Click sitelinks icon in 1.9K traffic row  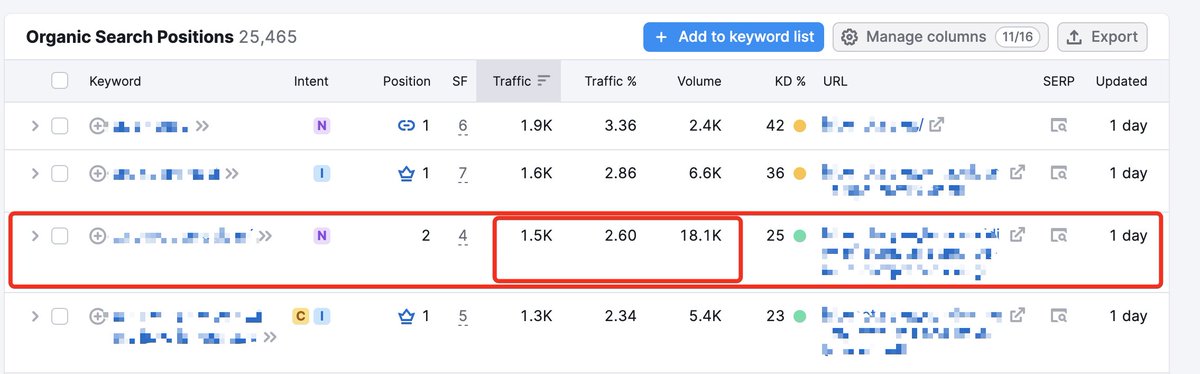(406, 126)
